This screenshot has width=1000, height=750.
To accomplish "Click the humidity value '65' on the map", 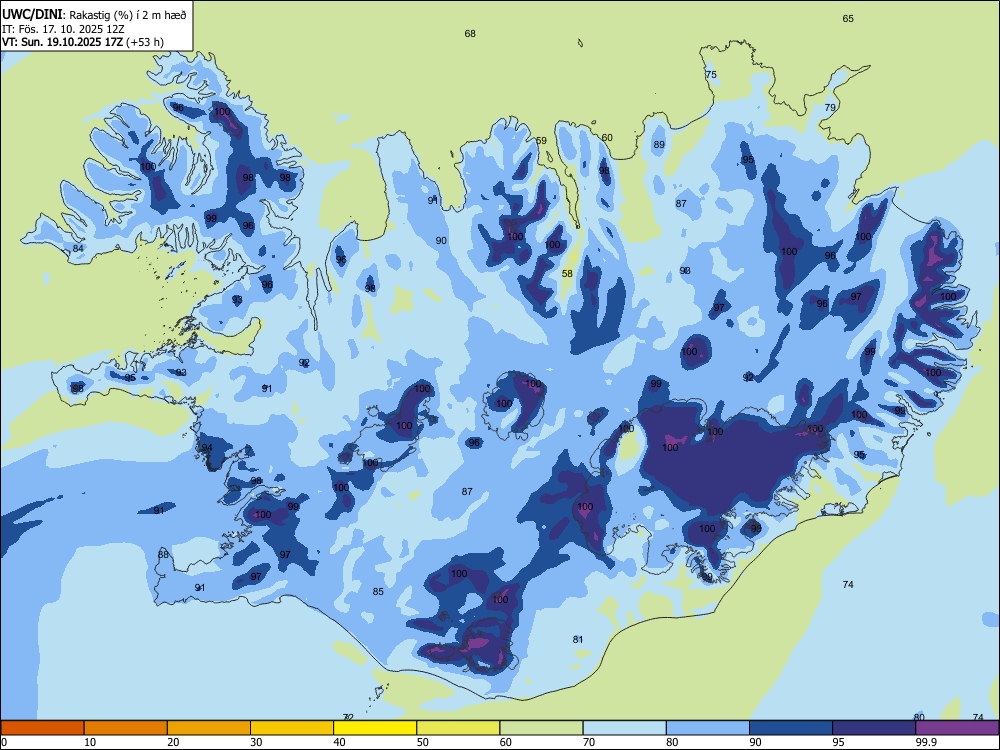I will [848, 18].
